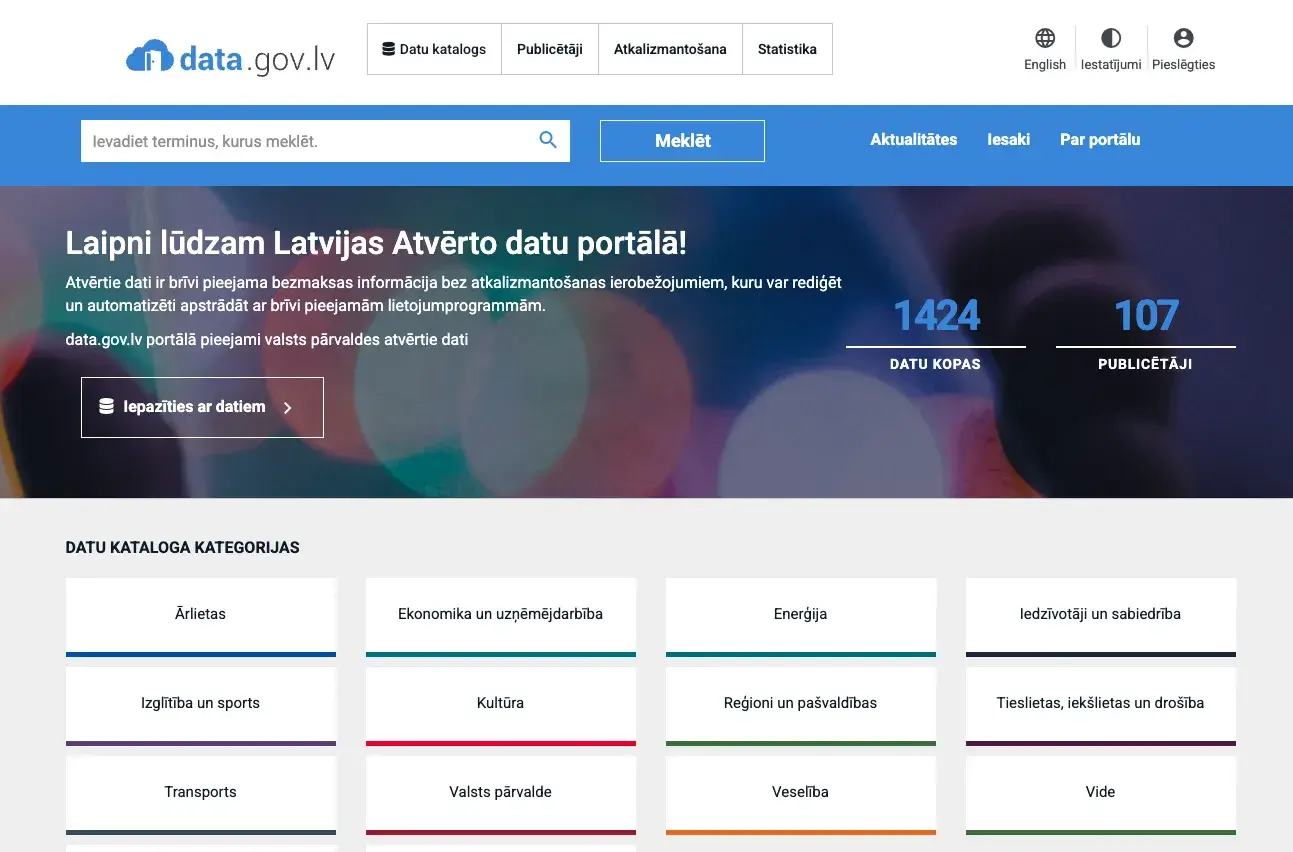
Task: Select the Atkalizmantošana nav entry
Action: pos(670,48)
